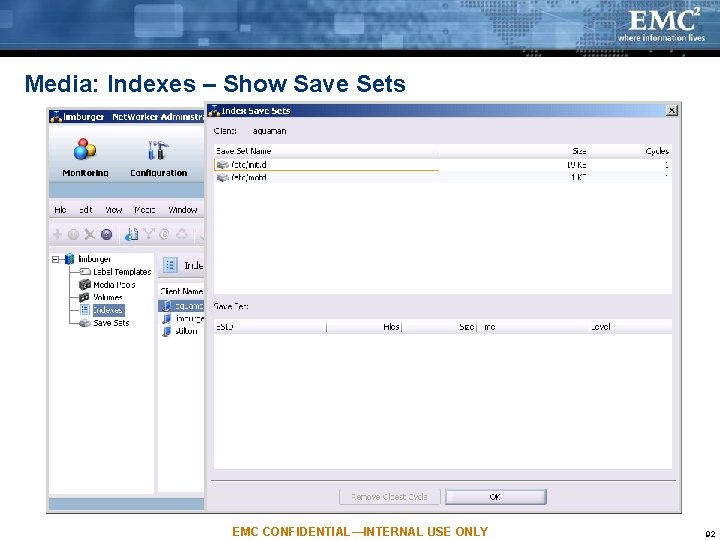Screen dimensions: 720x540
Task: Select Volumes in the tree
Action: point(108,298)
